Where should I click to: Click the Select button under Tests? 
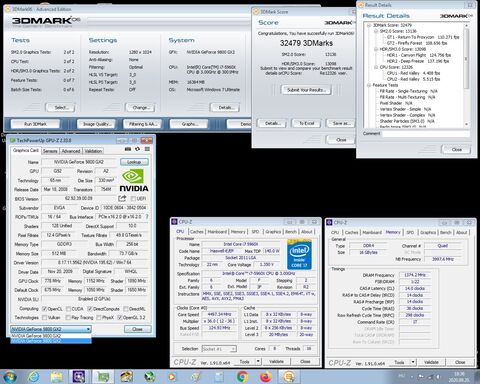60,108
